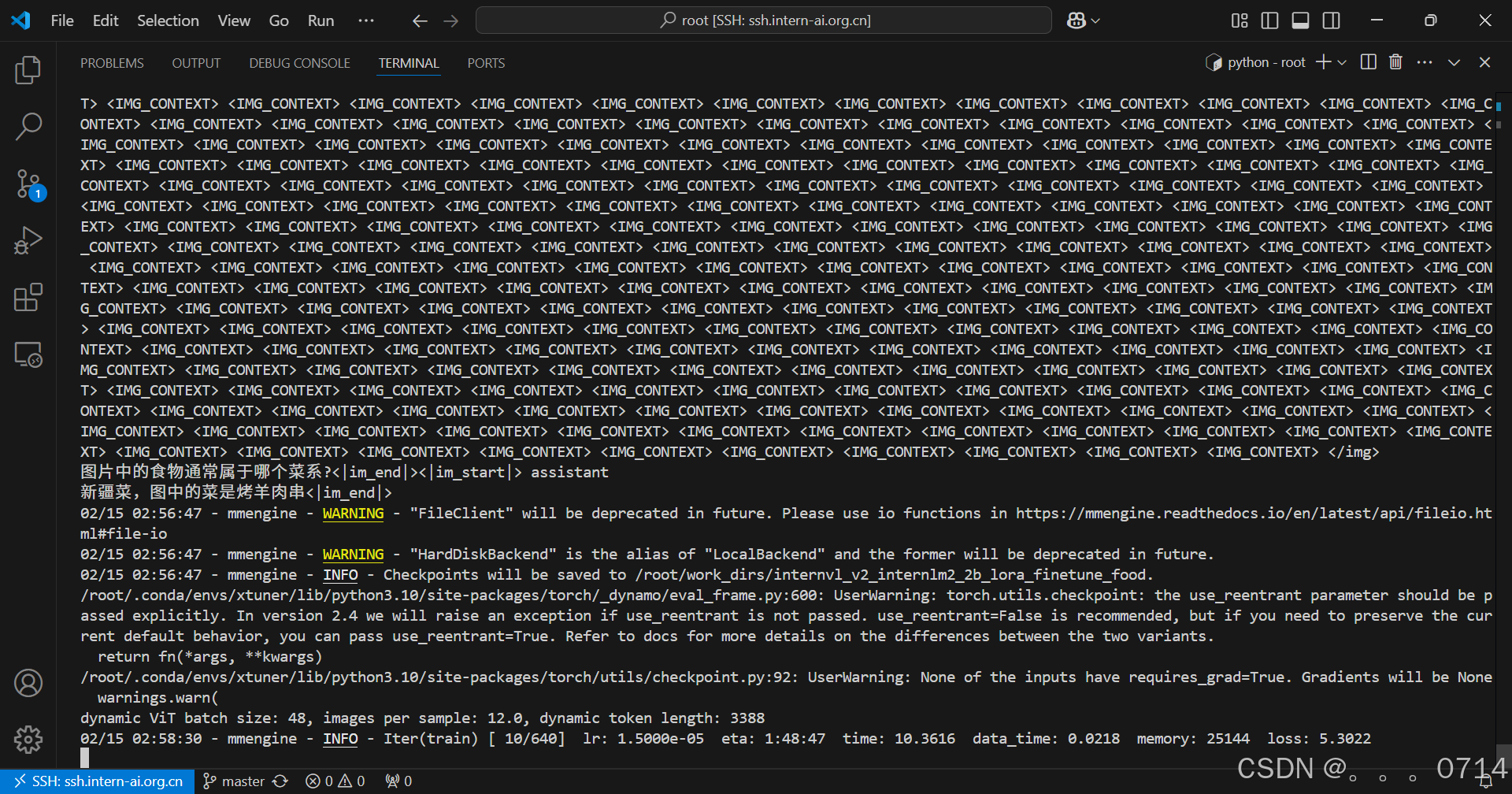Collapse the panel using the chevron

1454,62
